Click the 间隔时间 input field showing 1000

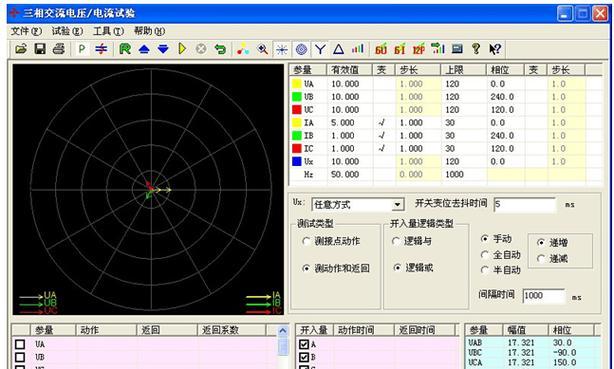pyautogui.click(x=544, y=296)
